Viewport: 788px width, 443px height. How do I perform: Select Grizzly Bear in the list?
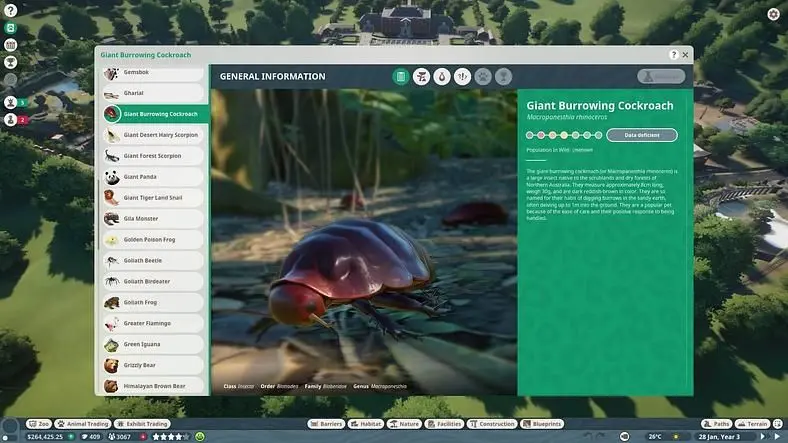click(154, 365)
